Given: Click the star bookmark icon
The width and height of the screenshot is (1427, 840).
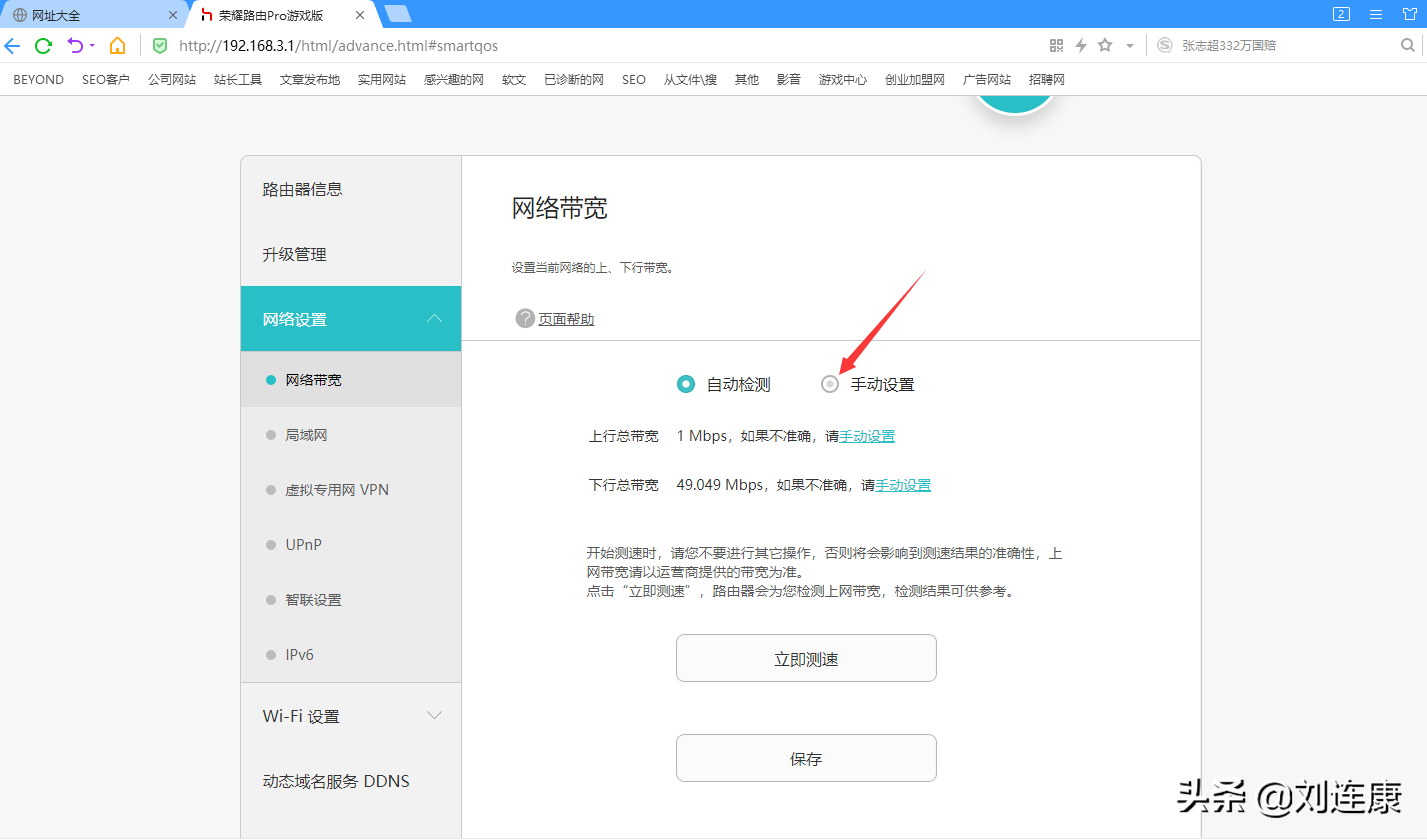Looking at the screenshot, I should click(x=1104, y=45).
